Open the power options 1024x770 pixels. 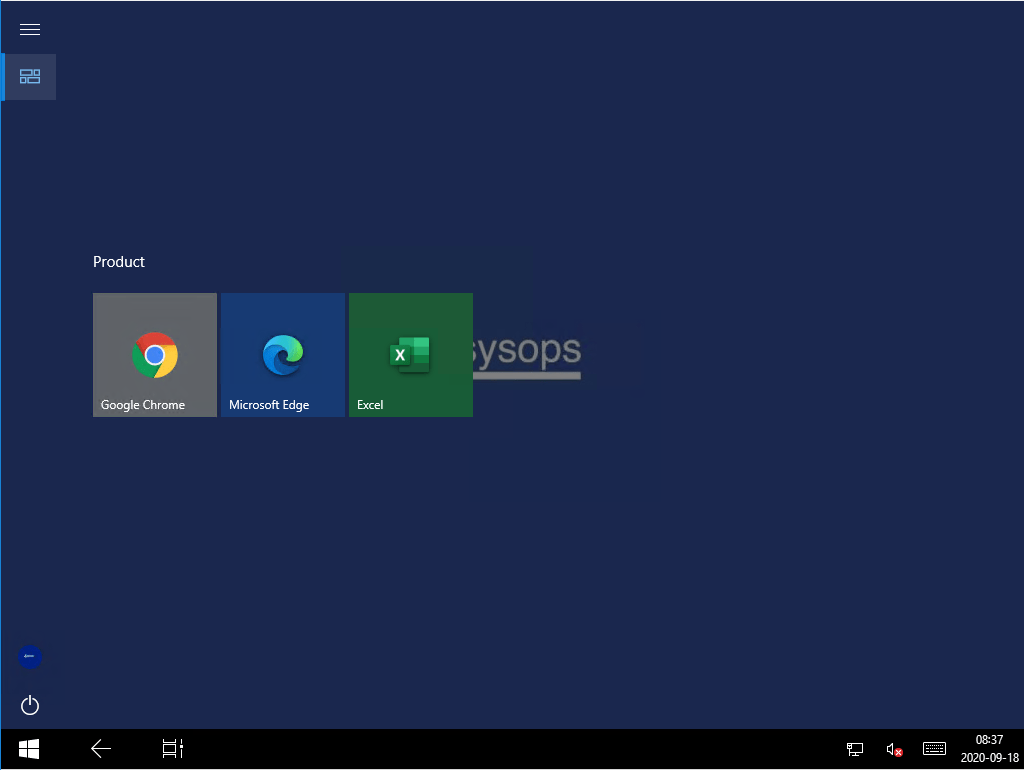pyautogui.click(x=29, y=705)
